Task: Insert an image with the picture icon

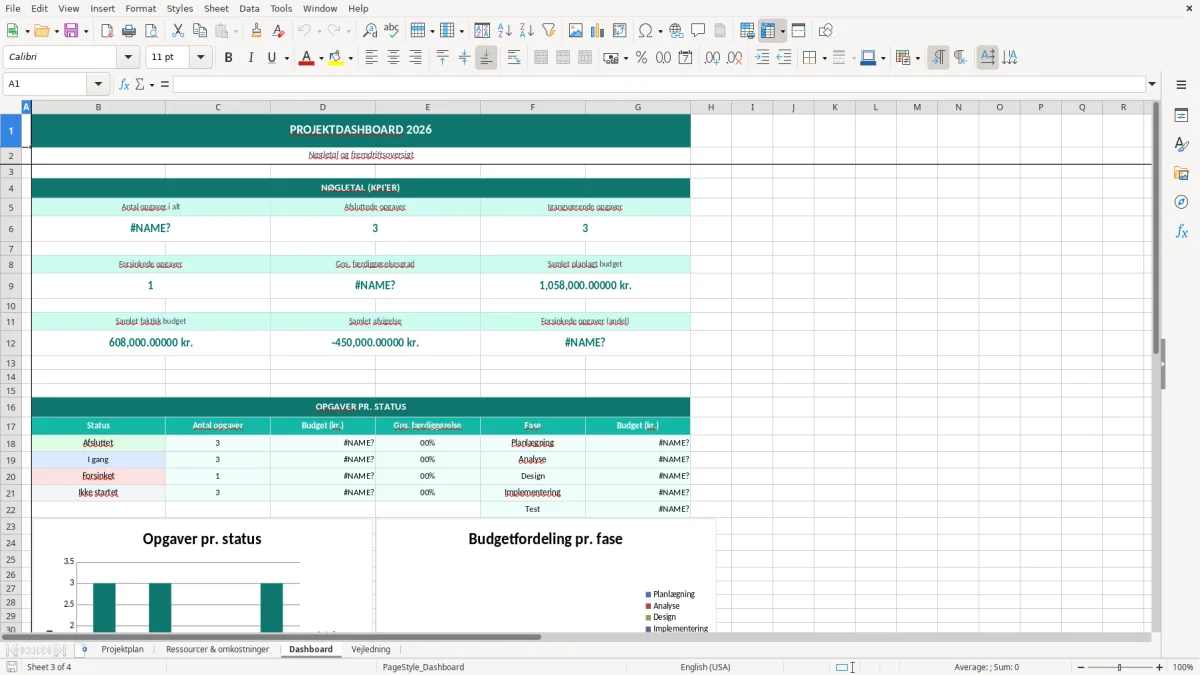Action: 576,31
